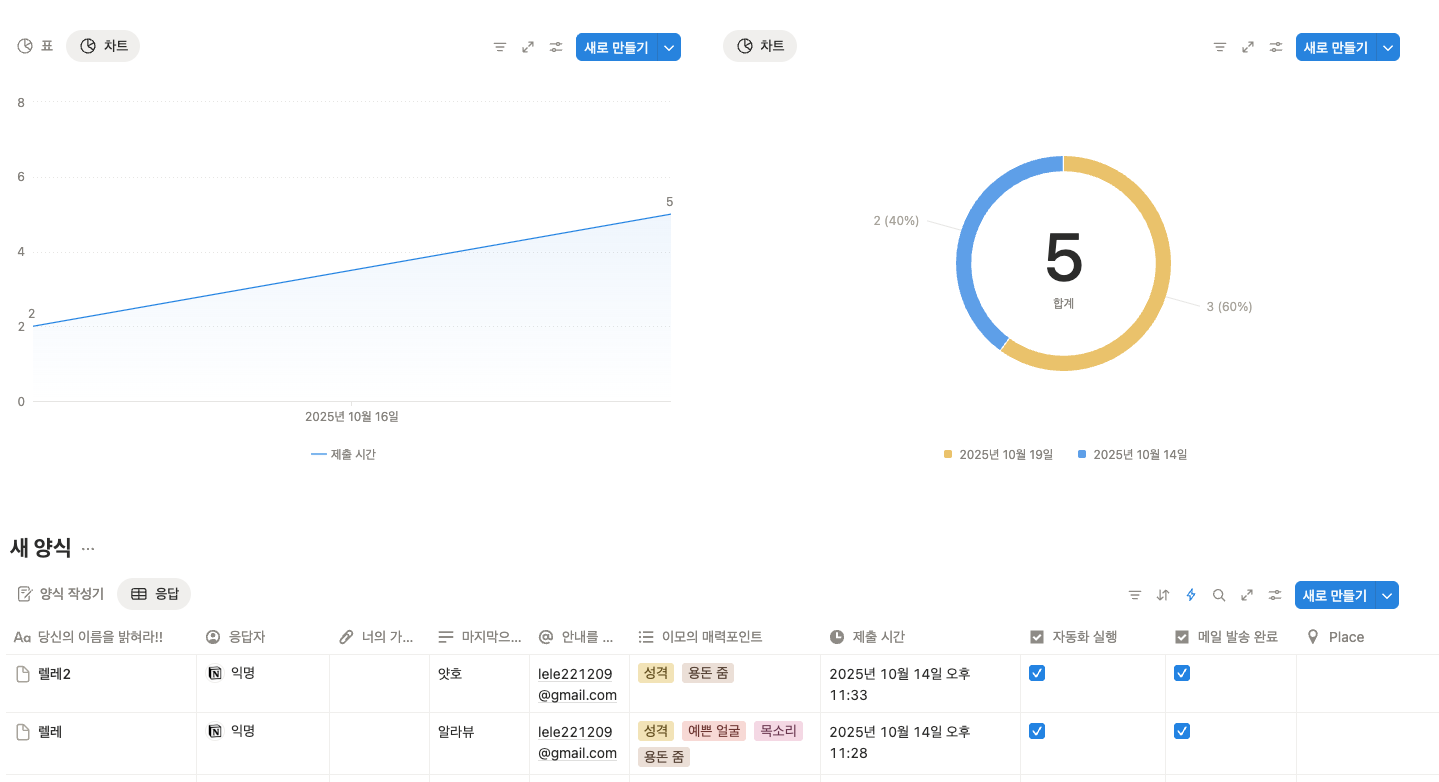Screen dimensions: 1439x782
Task: Uncheck 자동화 실행 for the 렐레 row
Action: point(1036,731)
